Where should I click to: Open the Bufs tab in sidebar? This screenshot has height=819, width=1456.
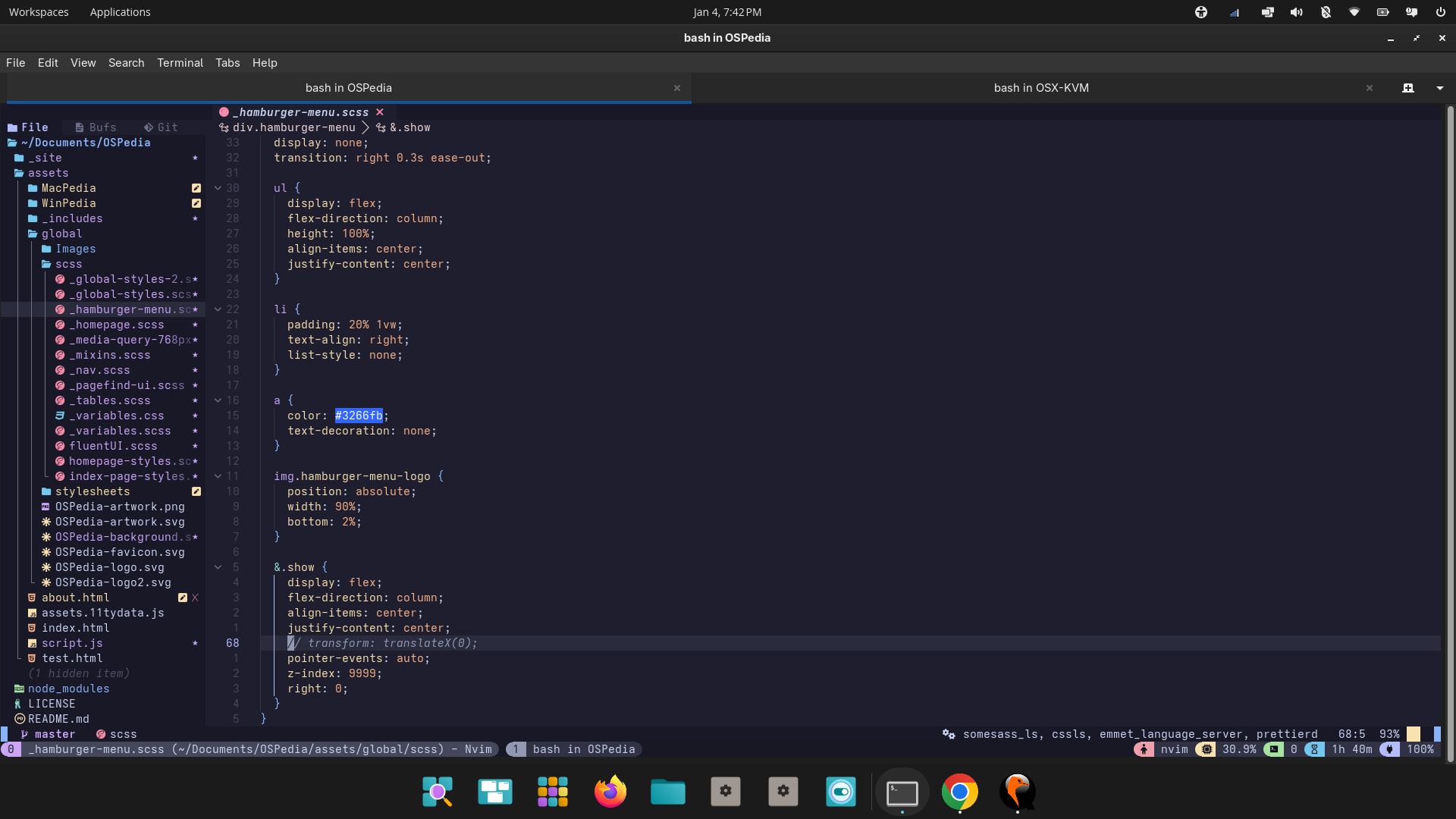pos(96,127)
